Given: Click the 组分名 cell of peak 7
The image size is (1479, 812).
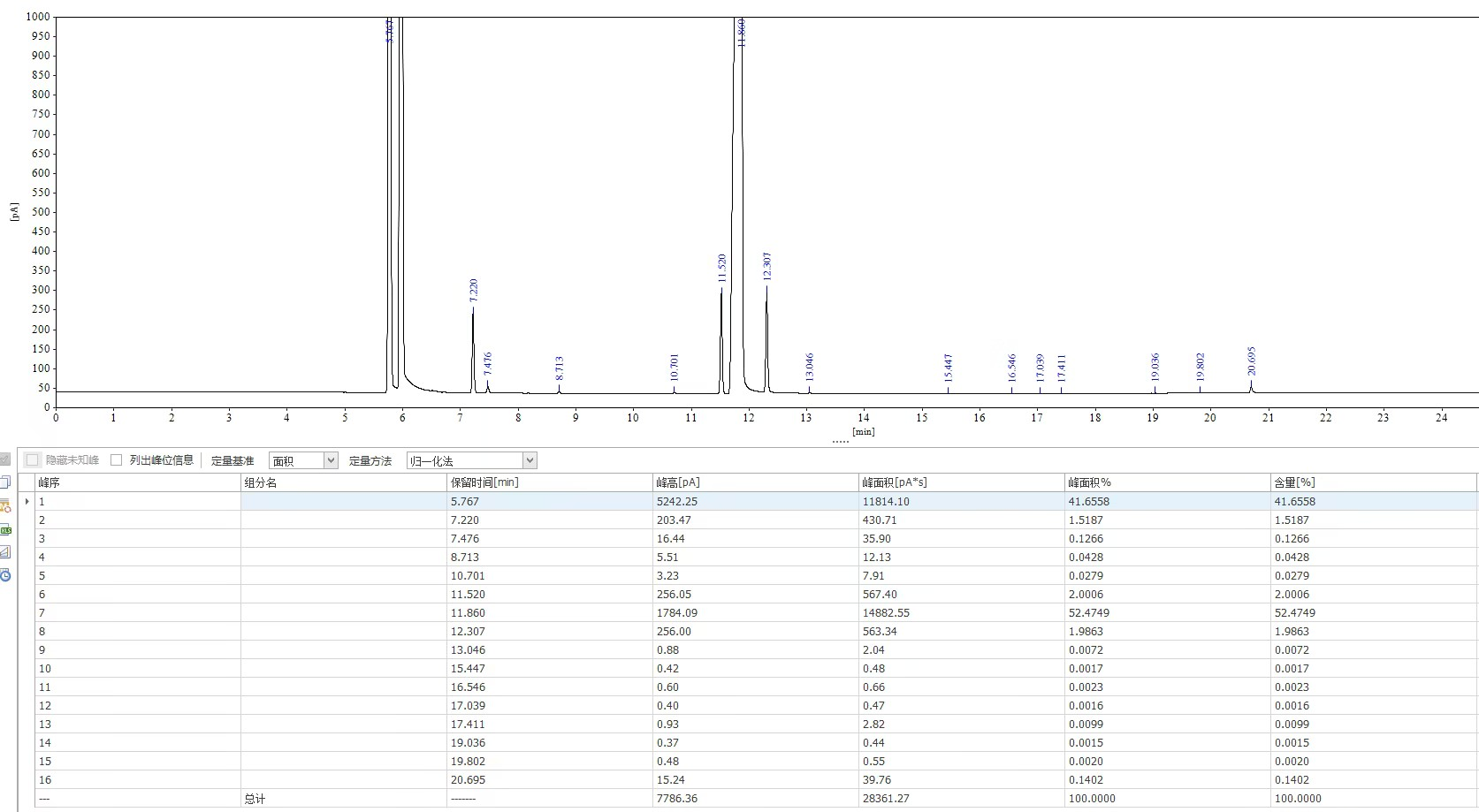Looking at the screenshot, I should click(x=343, y=612).
